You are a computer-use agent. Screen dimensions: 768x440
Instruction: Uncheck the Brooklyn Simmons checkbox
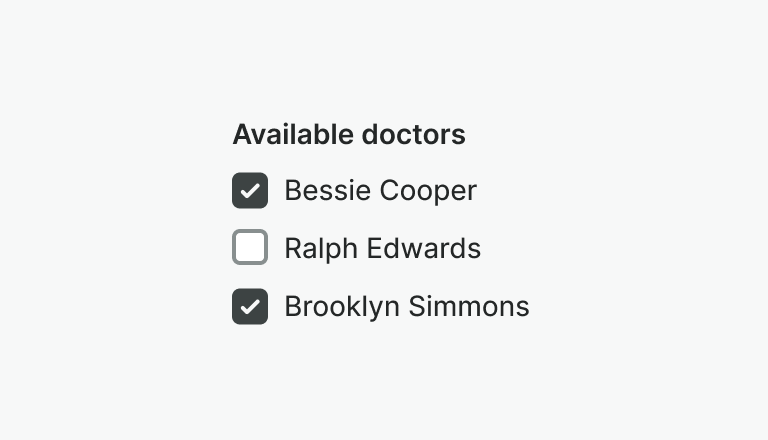[x=250, y=306]
